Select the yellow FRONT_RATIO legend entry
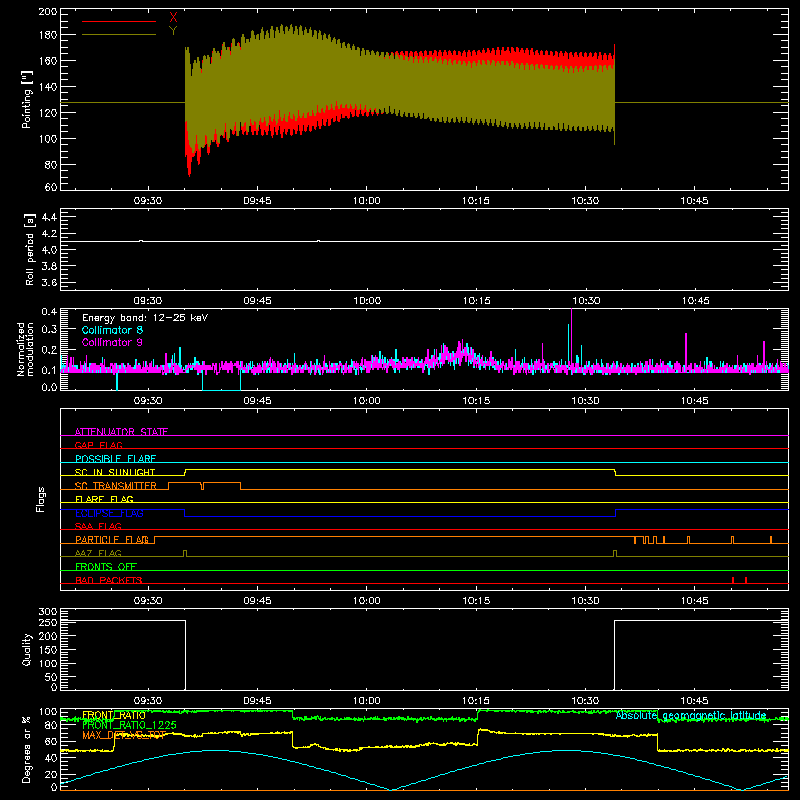 point(114,715)
